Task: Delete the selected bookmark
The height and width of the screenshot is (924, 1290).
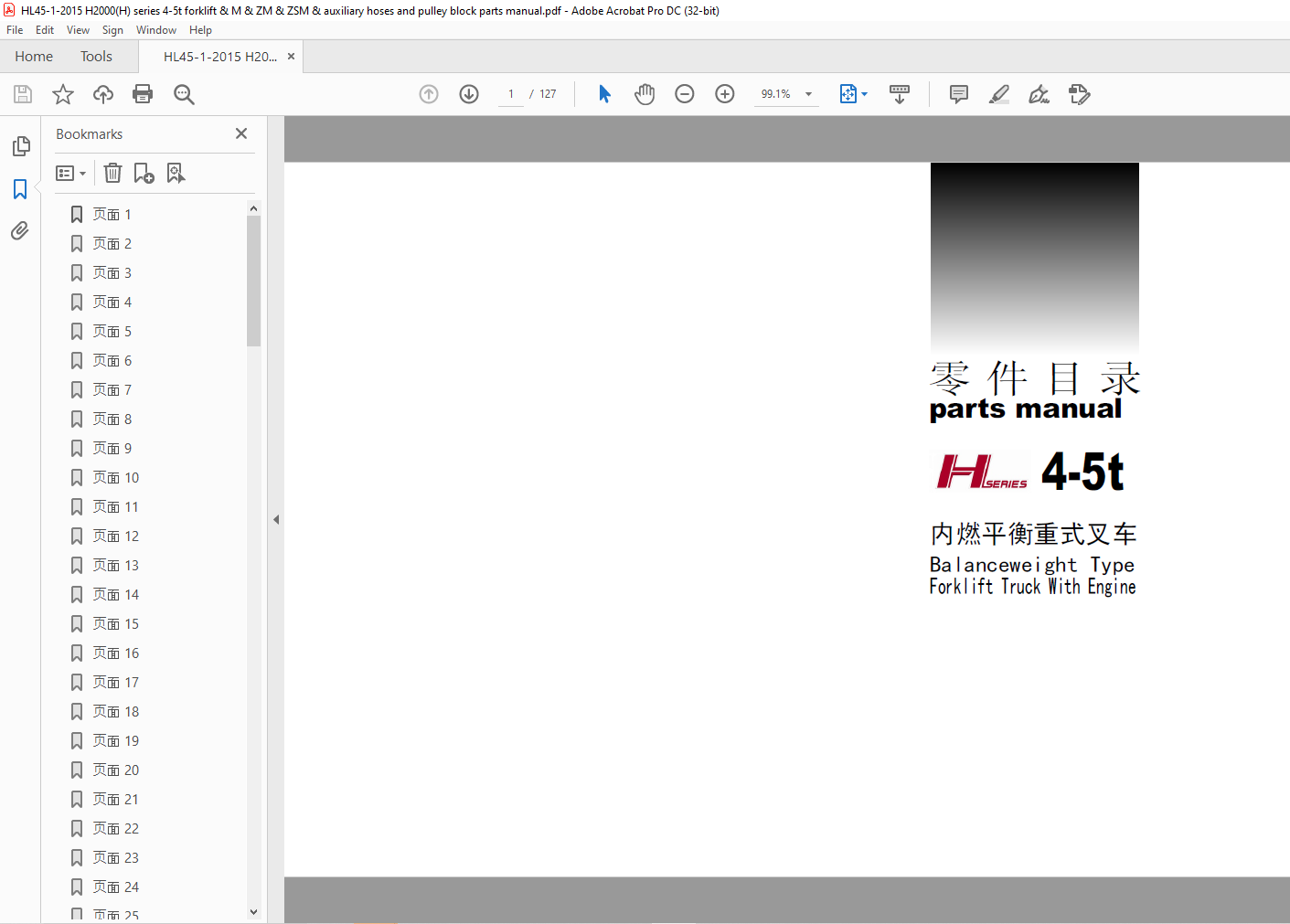Action: click(x=112, y=173)
